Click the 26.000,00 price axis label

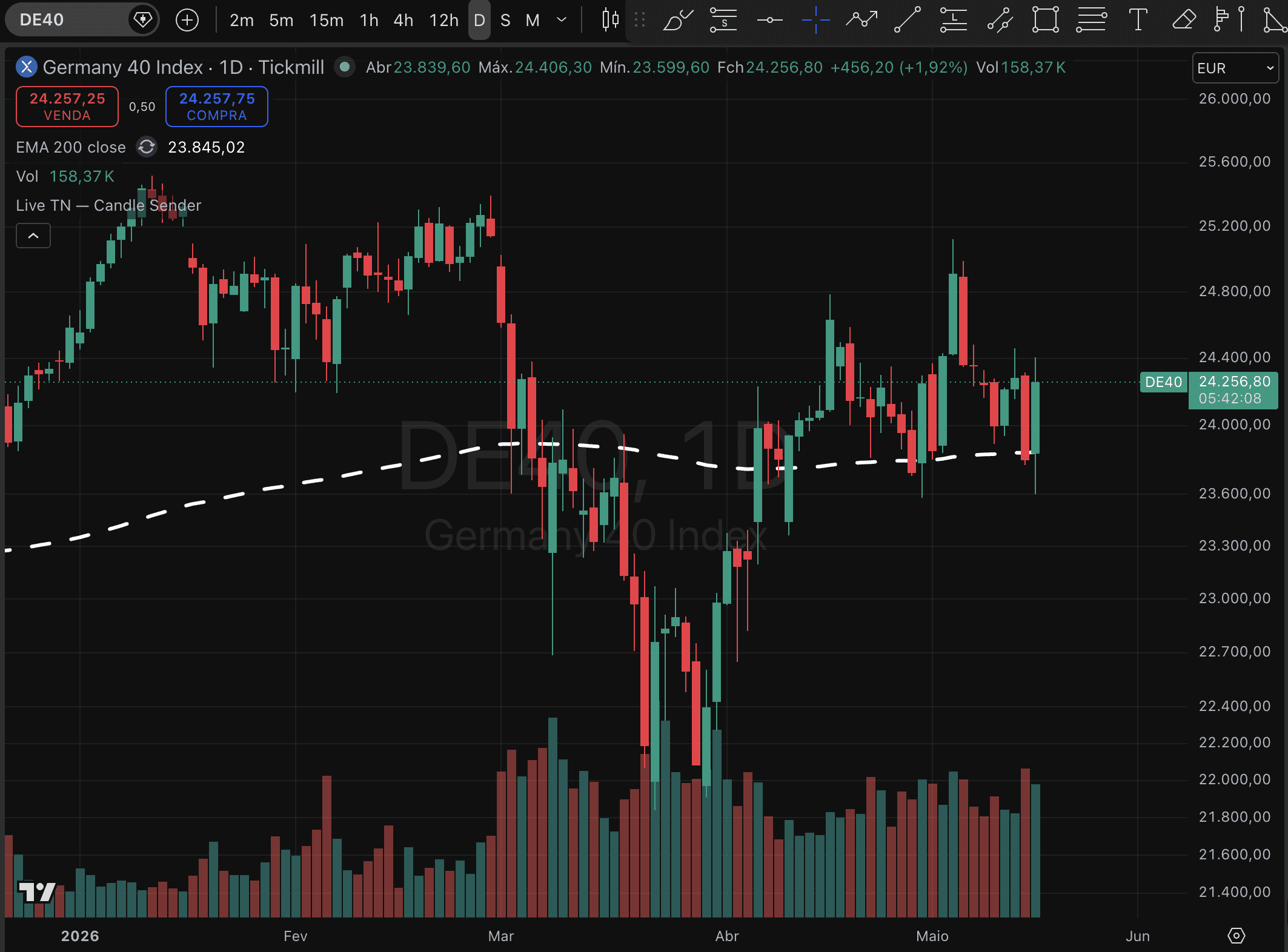(x=1235, y=99)
